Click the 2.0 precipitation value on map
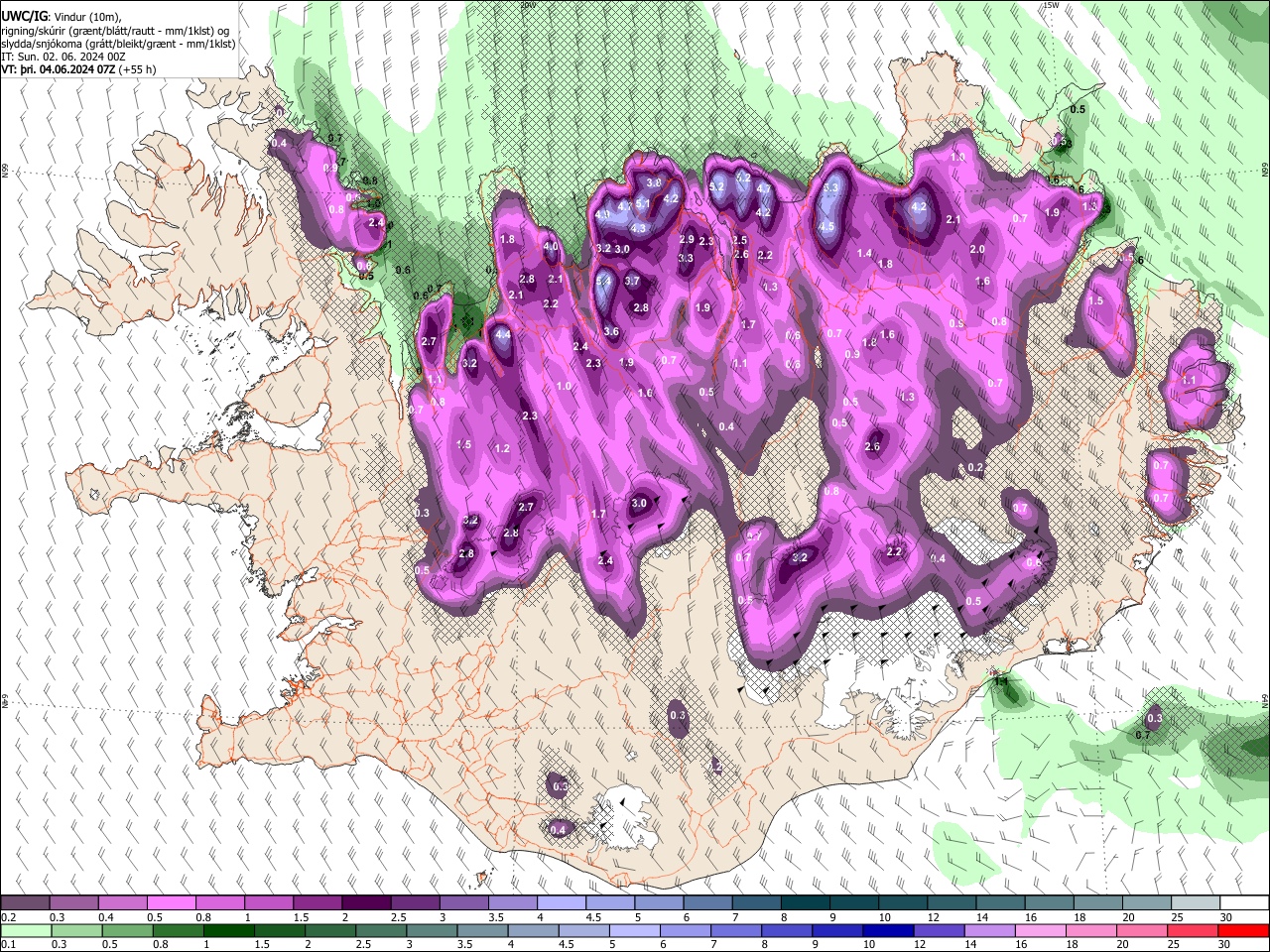This screenshot has height=952, width=1270. (x=977, y=249)
